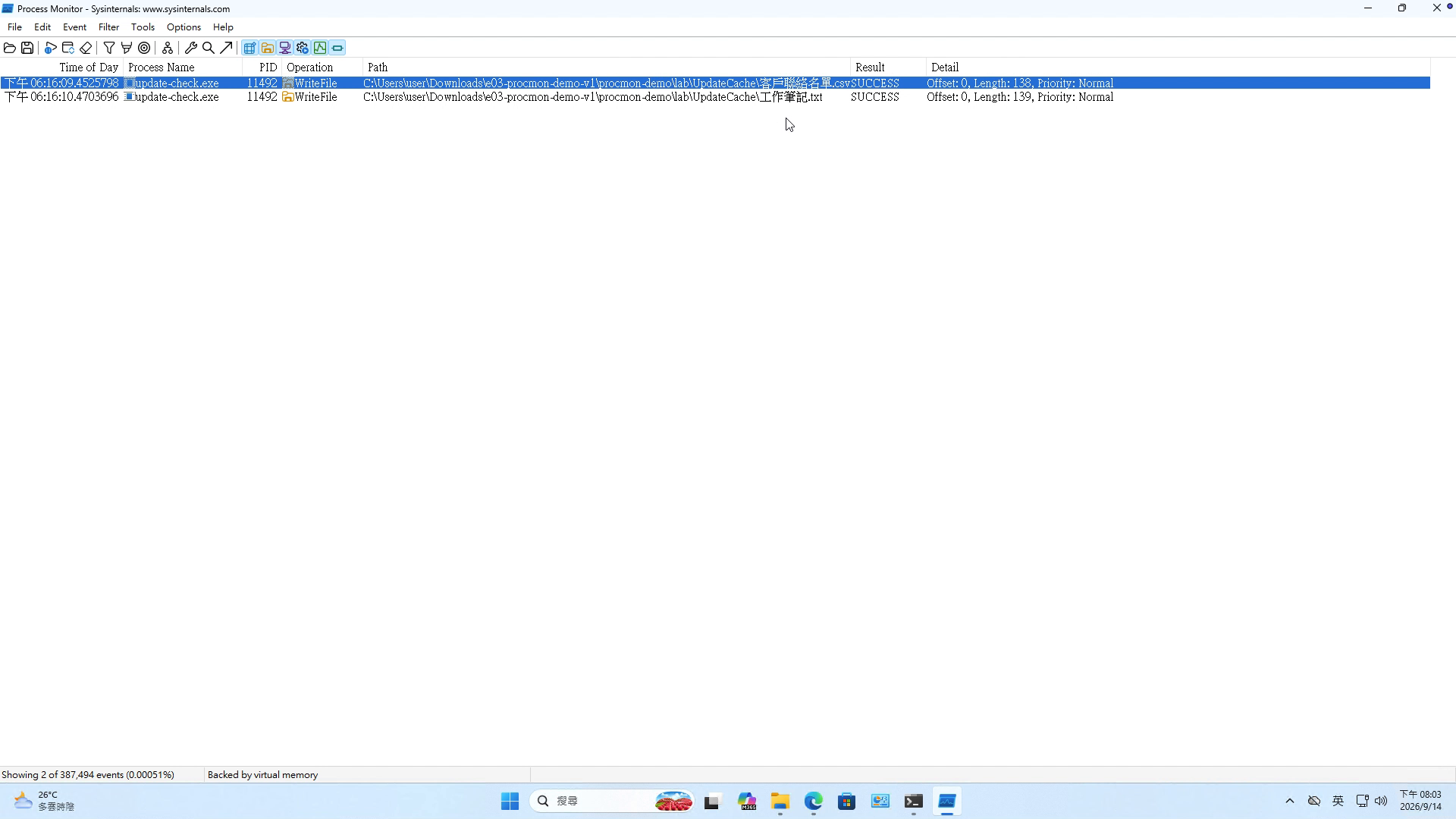Clear the event display with eraser icon

[86, 48]
